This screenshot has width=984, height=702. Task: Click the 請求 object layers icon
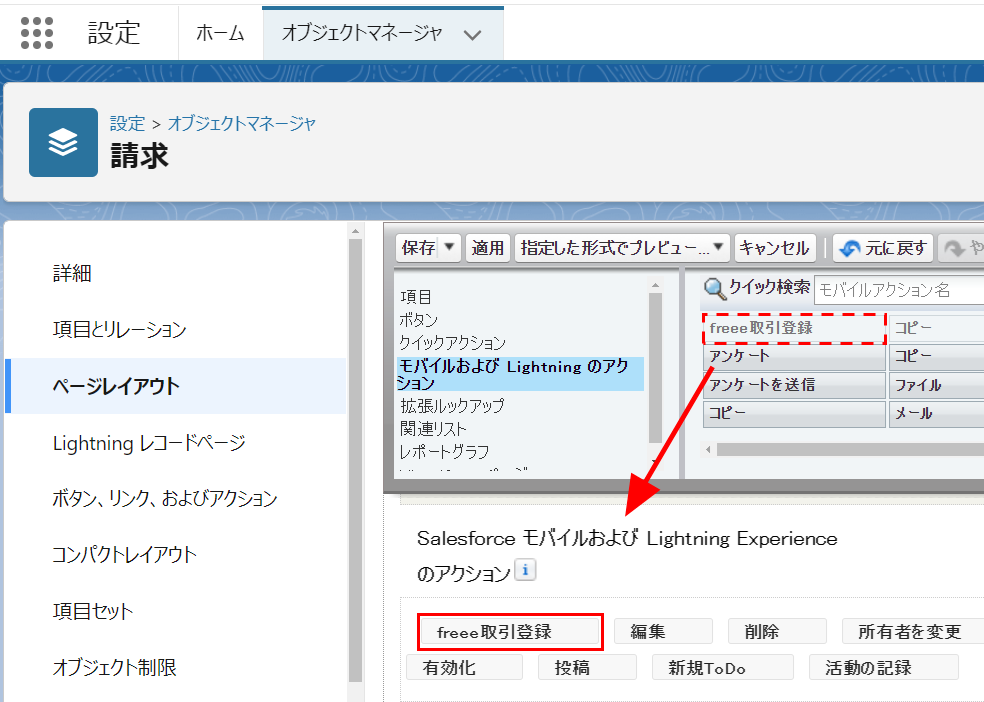[63, 142]
